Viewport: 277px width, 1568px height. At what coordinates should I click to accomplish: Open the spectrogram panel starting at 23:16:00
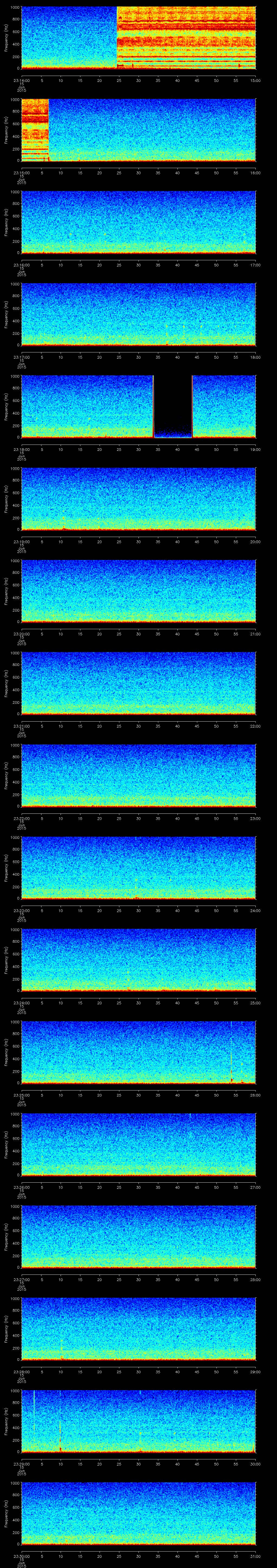click(x=138, y=222)
